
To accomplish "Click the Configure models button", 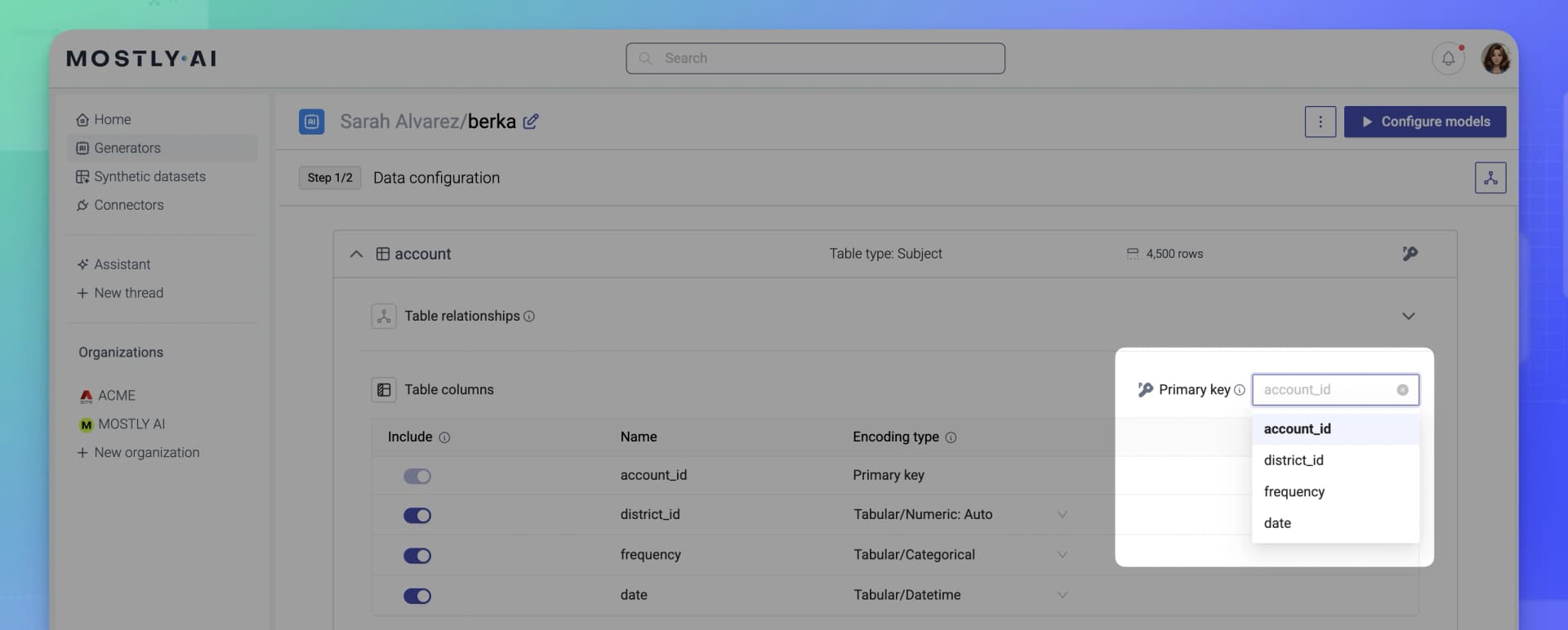I will point(1424,122).
